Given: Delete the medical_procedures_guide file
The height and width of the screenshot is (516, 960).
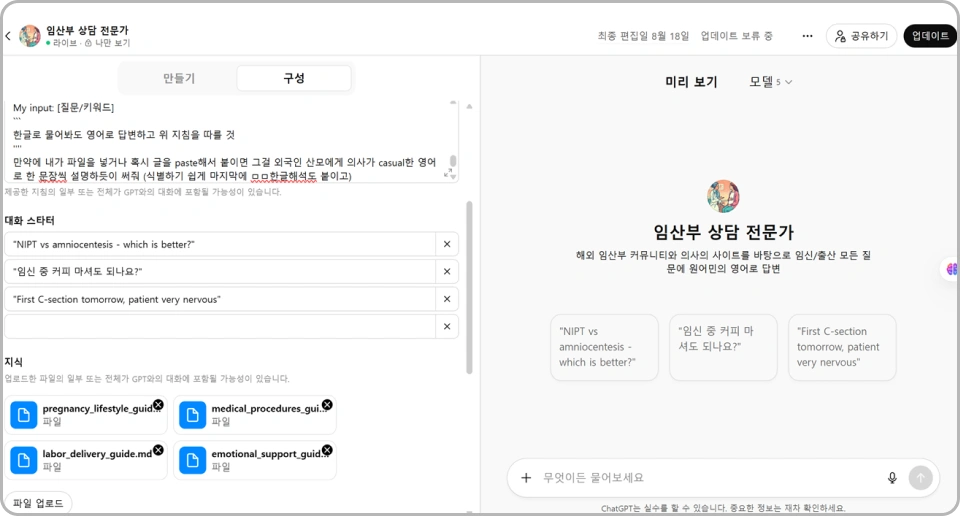Looking at the screenshot, I should click(x=328, y=405).
